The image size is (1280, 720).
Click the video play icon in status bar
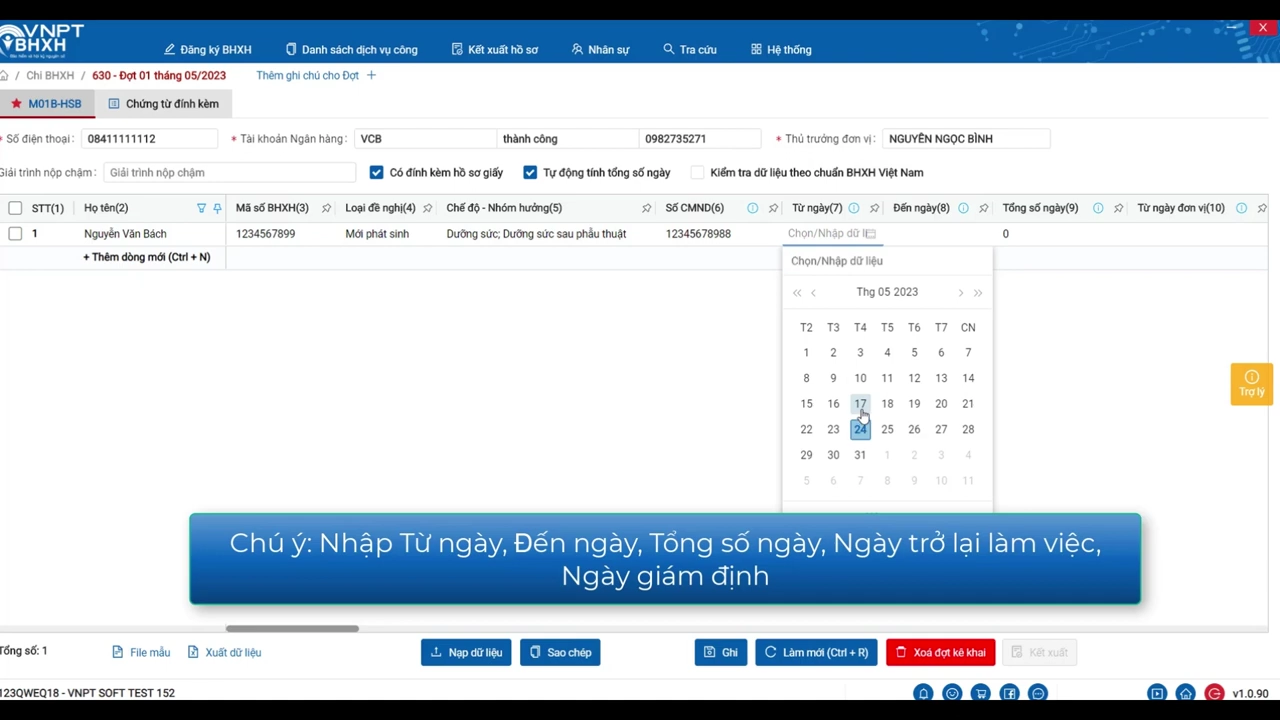[x=1157, y=693]
